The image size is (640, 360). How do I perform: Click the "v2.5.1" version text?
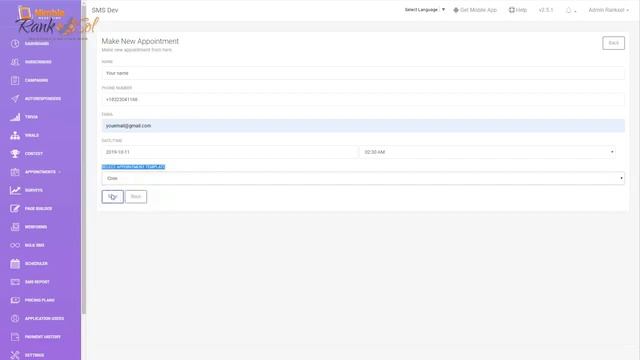click(x=546, y=10)
